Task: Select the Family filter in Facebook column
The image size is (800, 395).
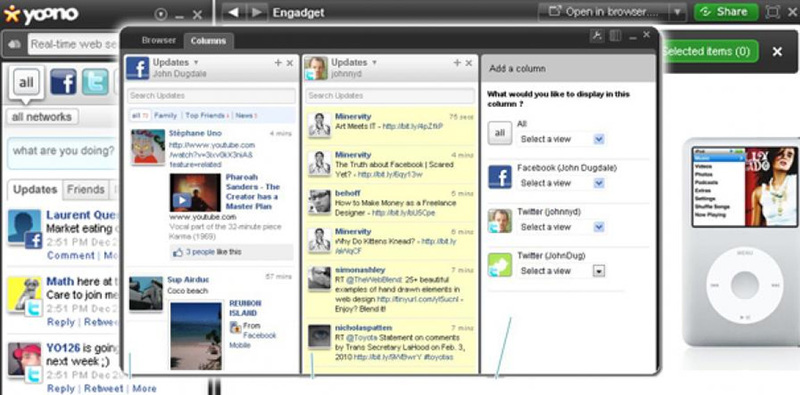Action: (165, 116)
